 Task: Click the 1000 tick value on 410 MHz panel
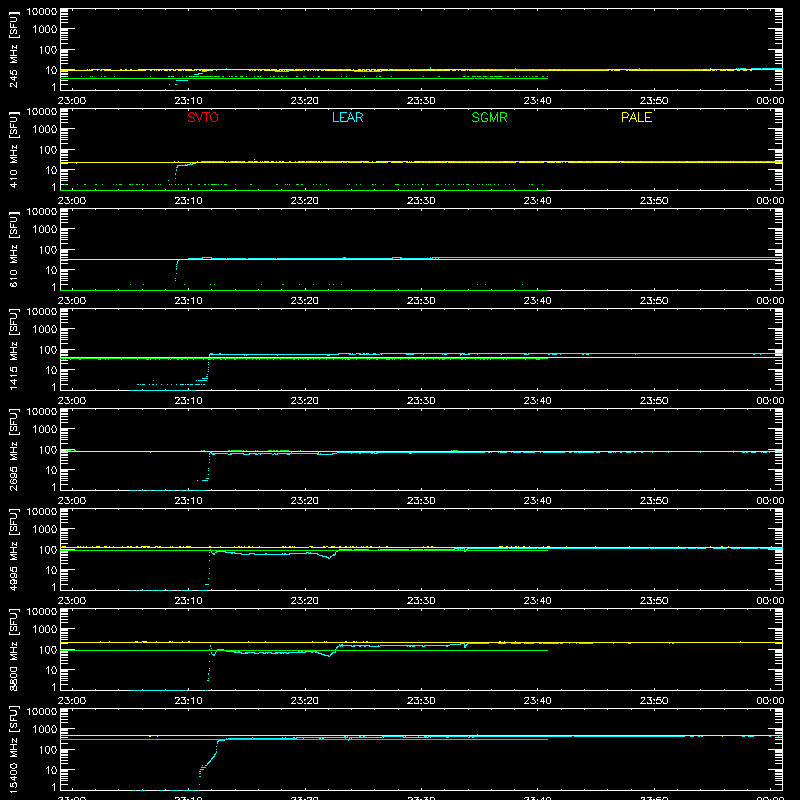45,130
